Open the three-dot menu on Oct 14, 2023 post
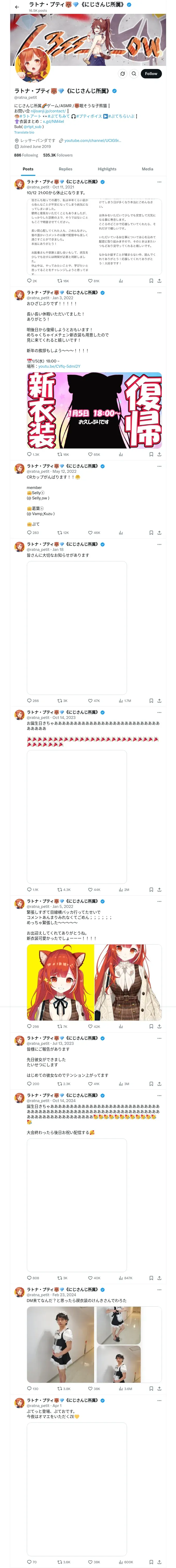 pyautogui.click(x=159, y=712)
